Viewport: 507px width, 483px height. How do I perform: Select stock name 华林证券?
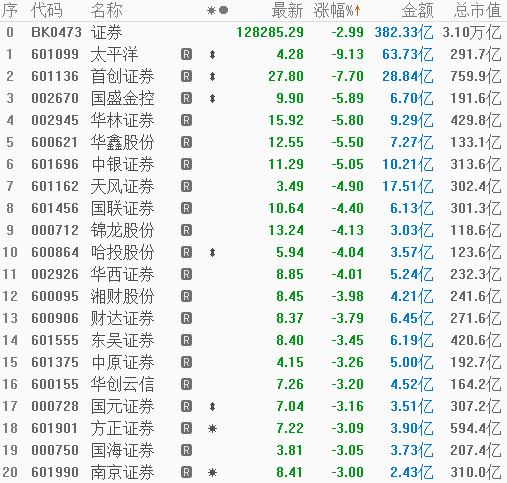coord(122,120)
